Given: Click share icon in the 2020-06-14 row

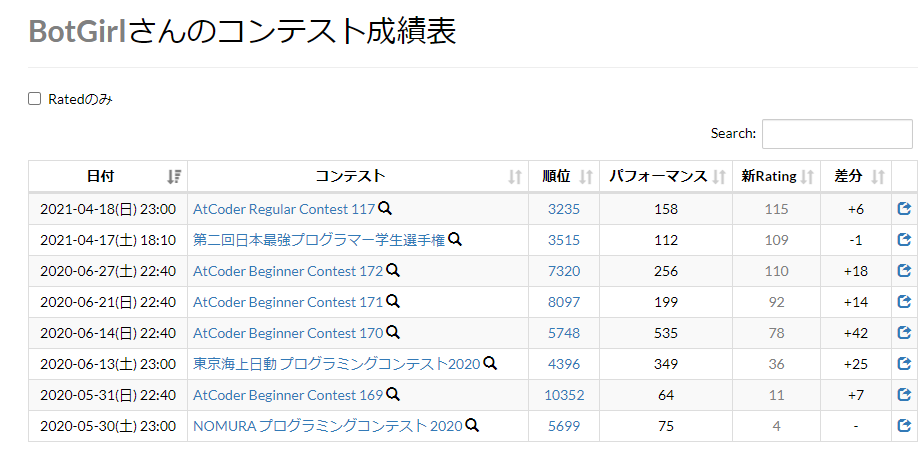Looking at the screenshot, I should coord(905,333).
